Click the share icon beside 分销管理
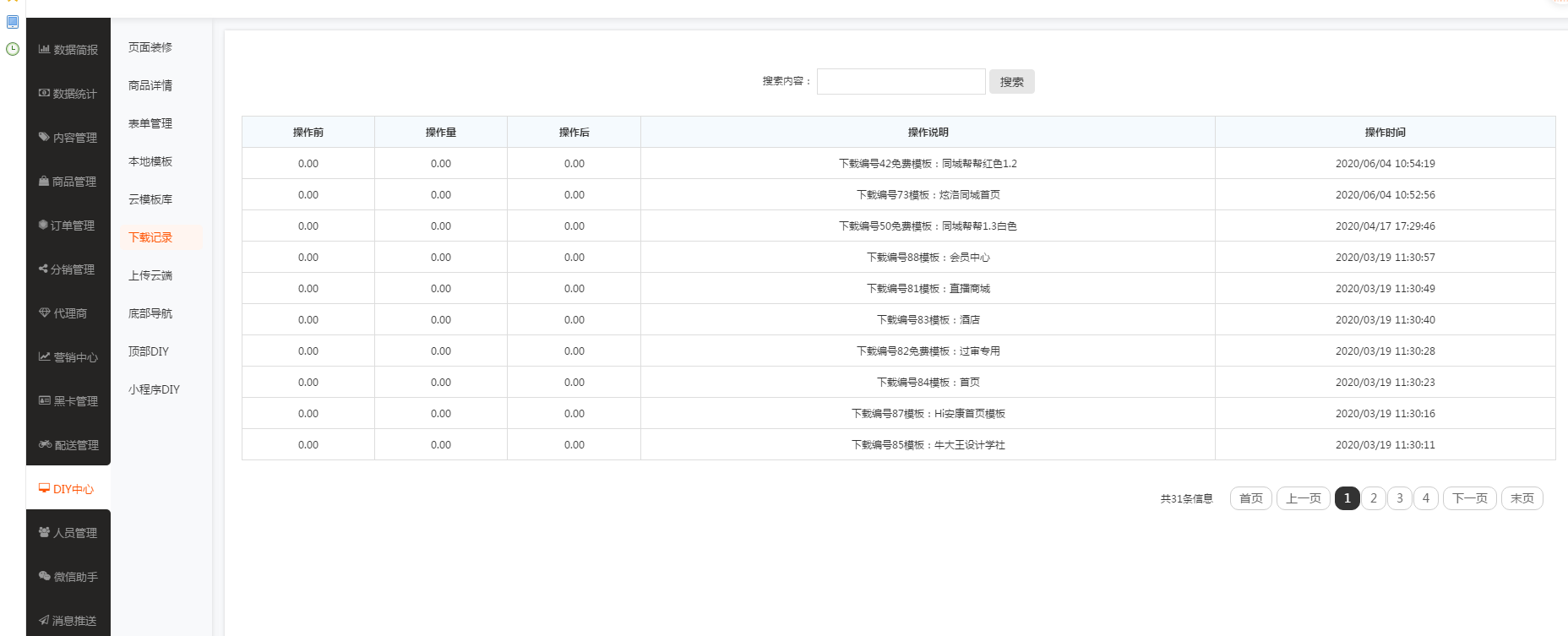Screen dimensions: 1568x636 43,269
